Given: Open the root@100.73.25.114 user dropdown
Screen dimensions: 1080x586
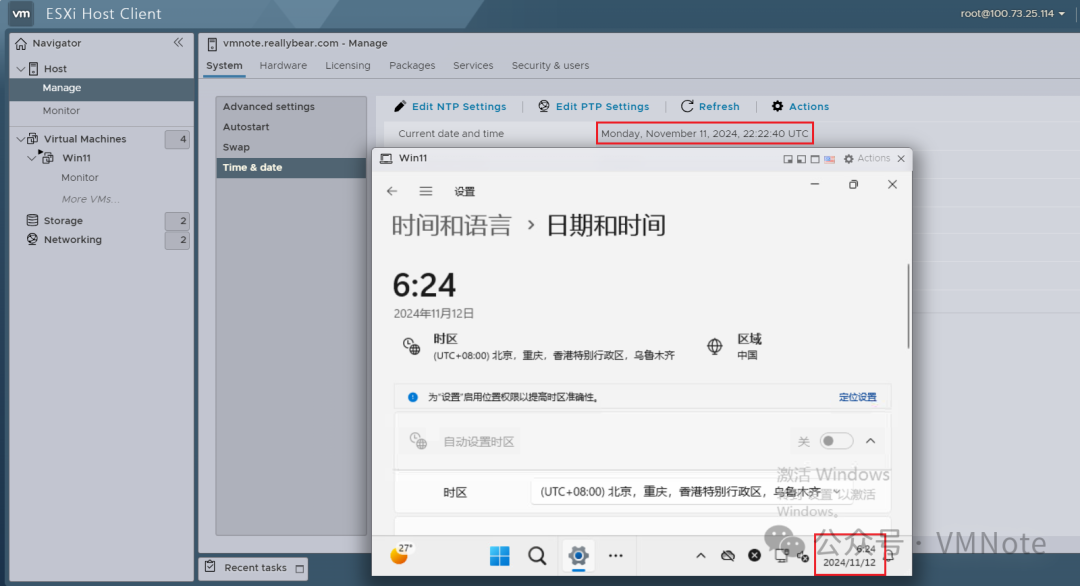Looking at the screenshot, I should click(1012, 13).
